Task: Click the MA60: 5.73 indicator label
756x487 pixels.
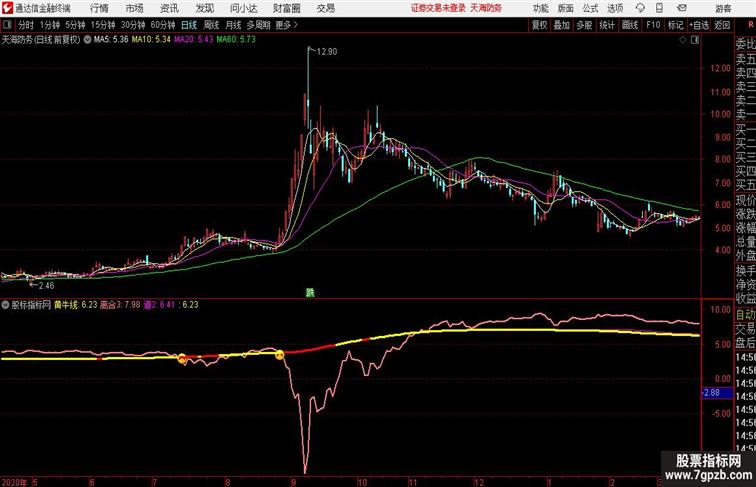Action: [x=236, y=40]
